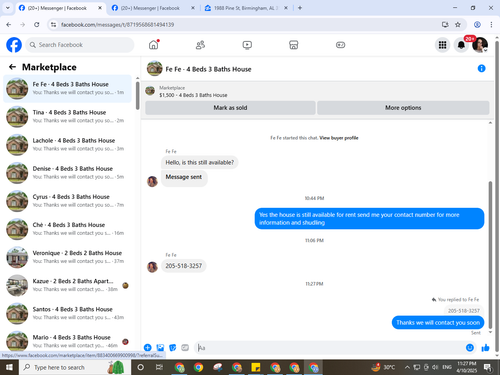Open the Facebook logo home link
The width and height of the screenshot is (500, 375).
pyautogui.click(x=14, y=45)
